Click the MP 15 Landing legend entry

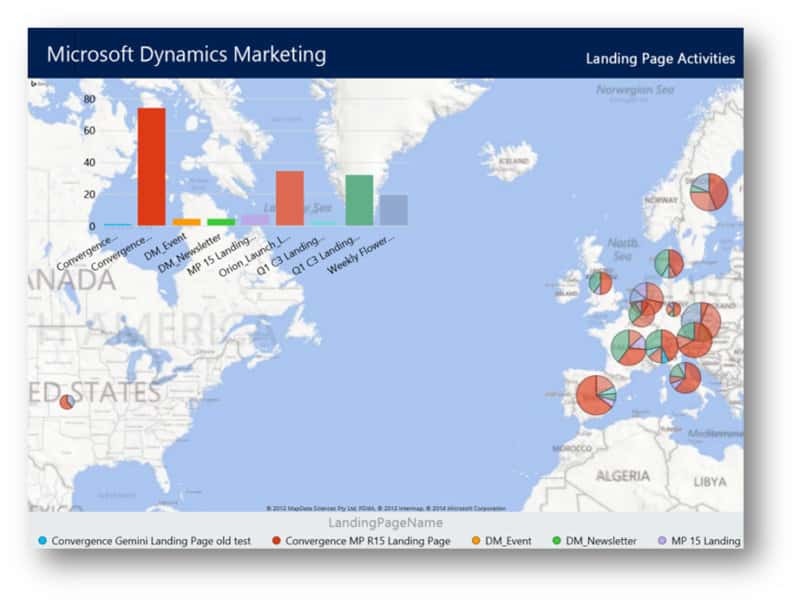tap(698, 541)
